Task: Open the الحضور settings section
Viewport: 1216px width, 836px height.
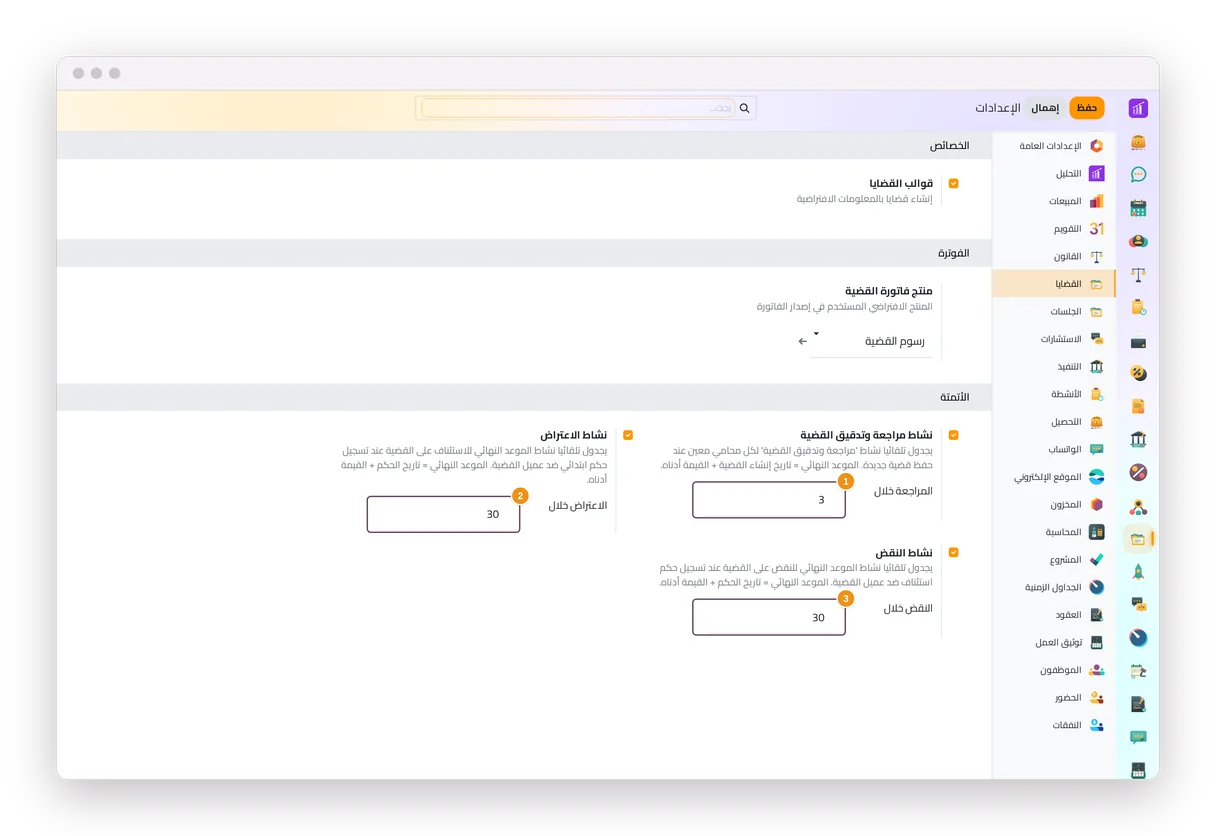Action: coord(1054,697)
